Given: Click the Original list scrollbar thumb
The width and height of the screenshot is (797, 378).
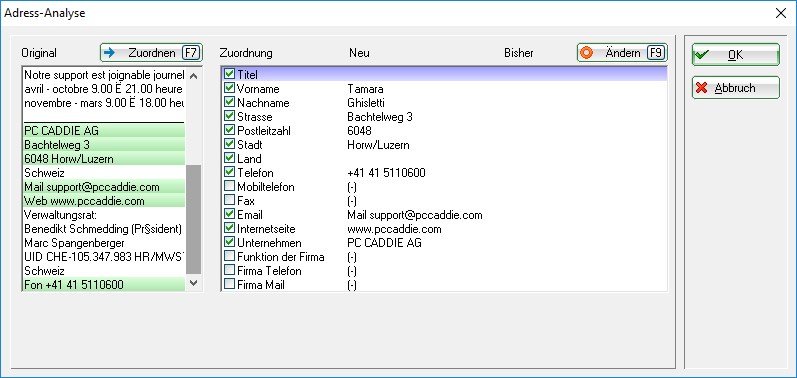Looking at the screenshot, I should [x=193, y=219].
